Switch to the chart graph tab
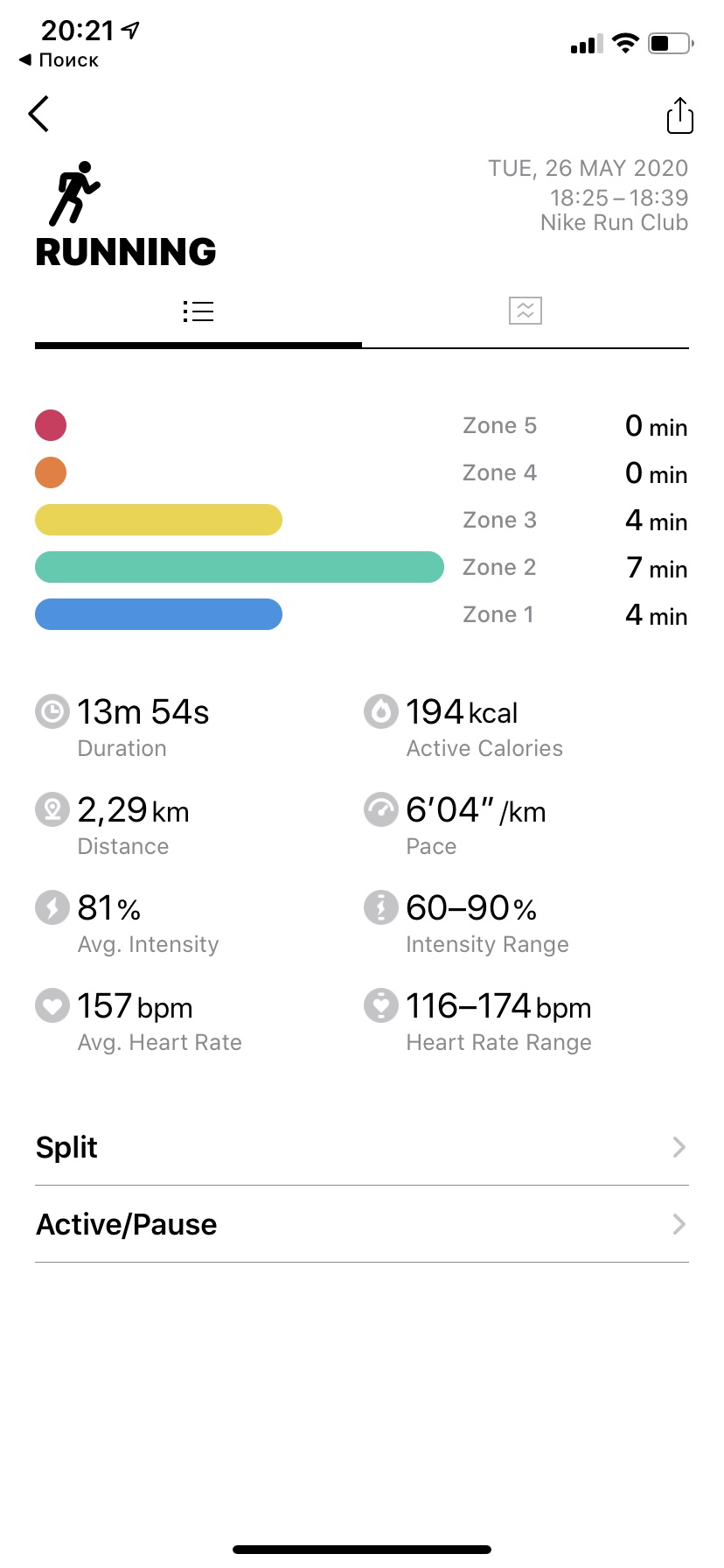Viewport: 724px width, 1568px height. 526,311
